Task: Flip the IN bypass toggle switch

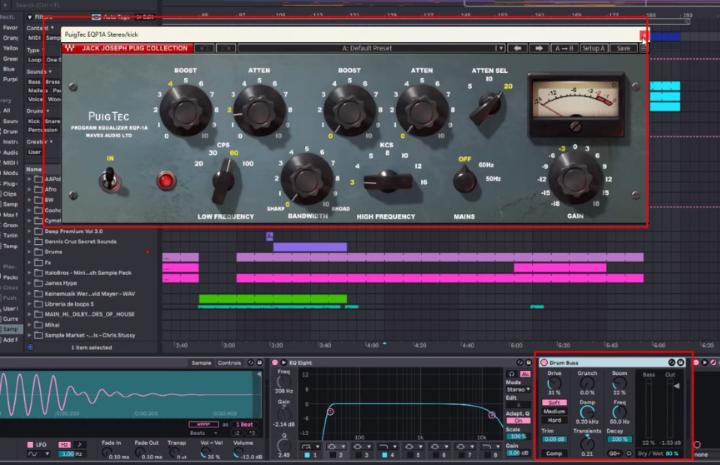Action: 110,181
